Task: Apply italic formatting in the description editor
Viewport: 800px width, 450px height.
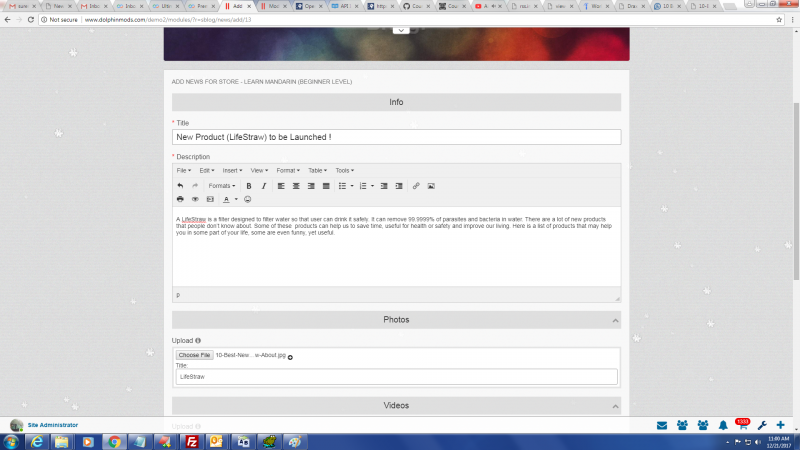Action: click(x=264, y=186)
